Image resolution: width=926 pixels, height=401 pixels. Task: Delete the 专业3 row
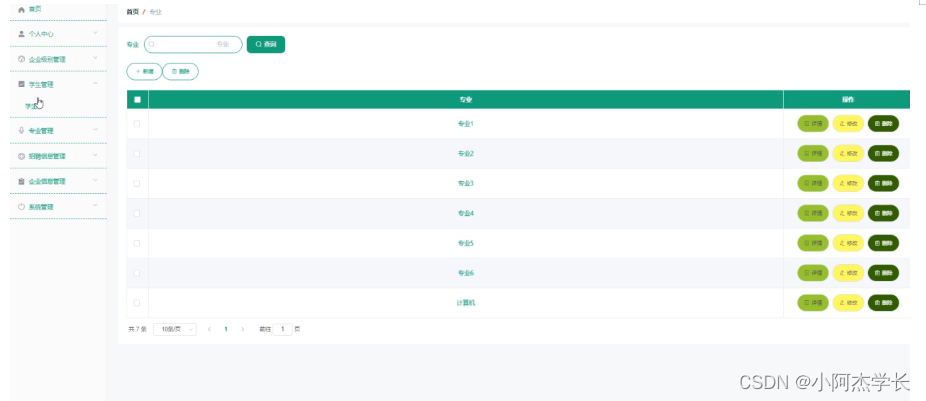[x=883, y=183]
